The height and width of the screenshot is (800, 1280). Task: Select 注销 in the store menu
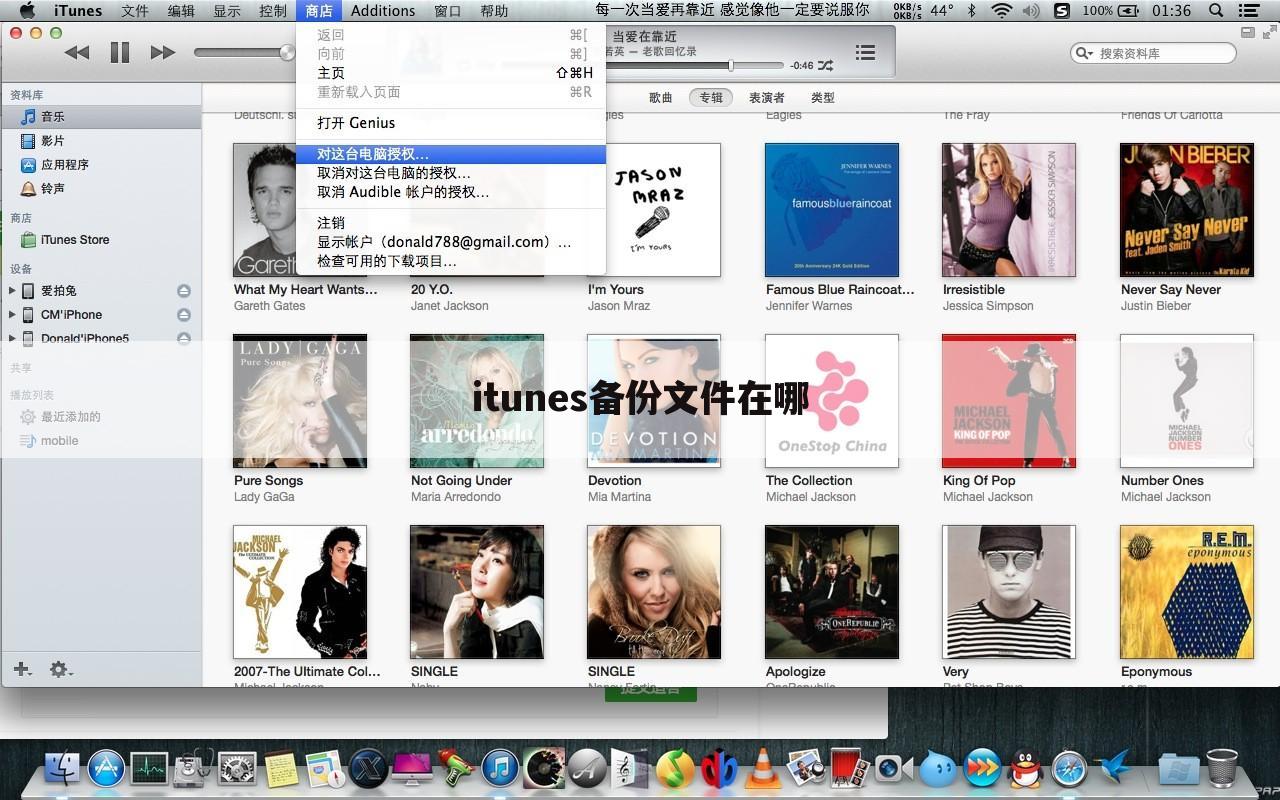point(451,223)
